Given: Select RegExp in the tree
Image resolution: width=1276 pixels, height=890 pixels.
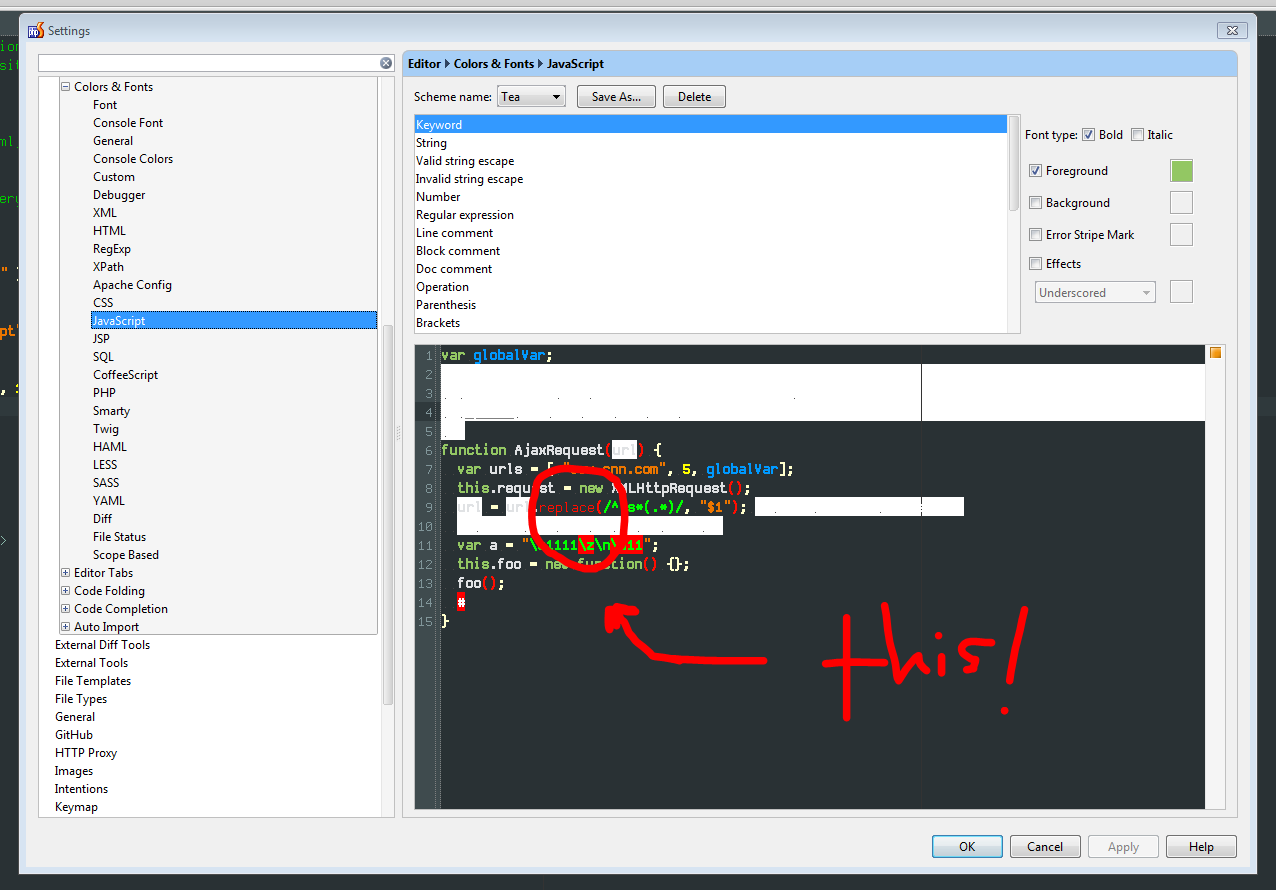Looking at the screenshot, I should tap(112, 249).
